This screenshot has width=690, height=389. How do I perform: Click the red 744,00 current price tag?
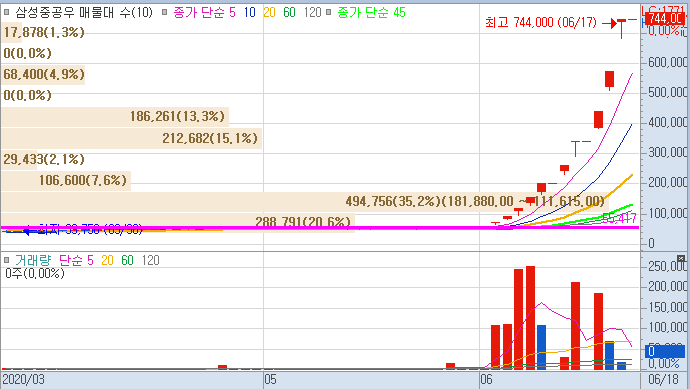point(665,19)
